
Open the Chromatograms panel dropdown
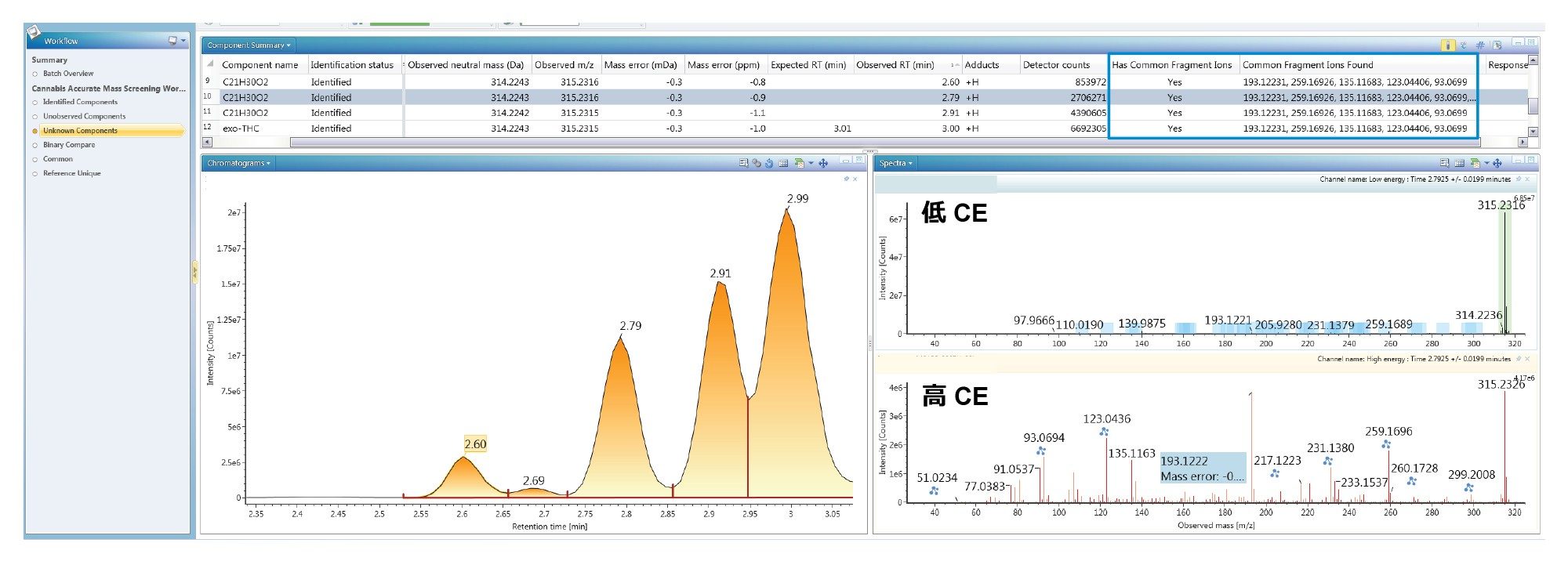[x=238, y=163]
